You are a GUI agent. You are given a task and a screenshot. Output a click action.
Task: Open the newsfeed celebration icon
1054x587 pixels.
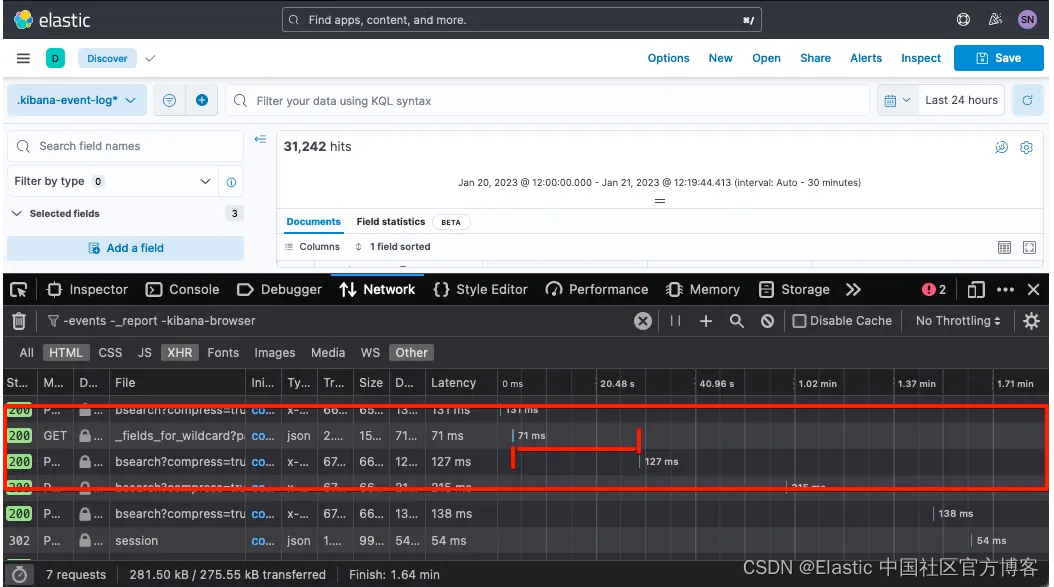996,19
